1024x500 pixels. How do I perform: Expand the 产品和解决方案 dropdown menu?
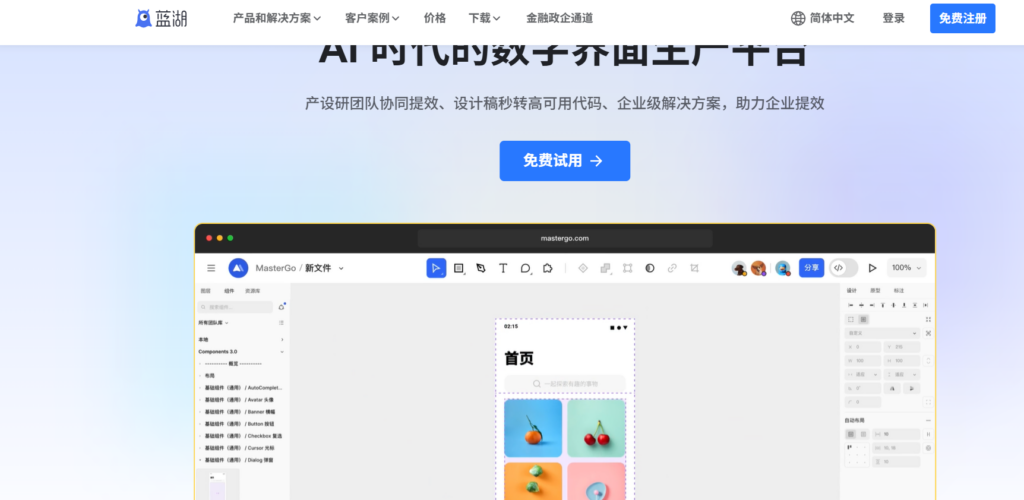[276, 18]
